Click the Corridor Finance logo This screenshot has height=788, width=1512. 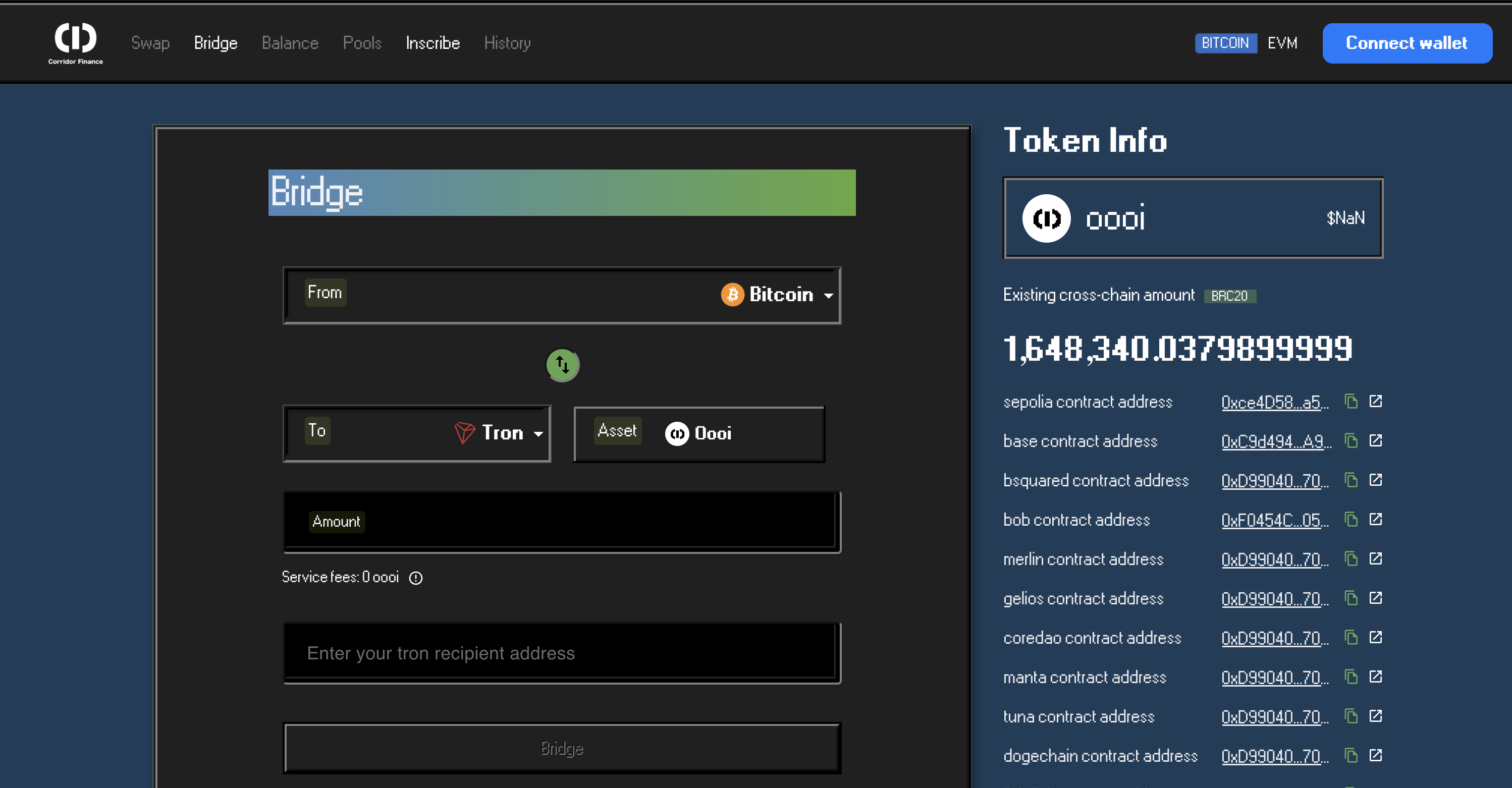75,42
